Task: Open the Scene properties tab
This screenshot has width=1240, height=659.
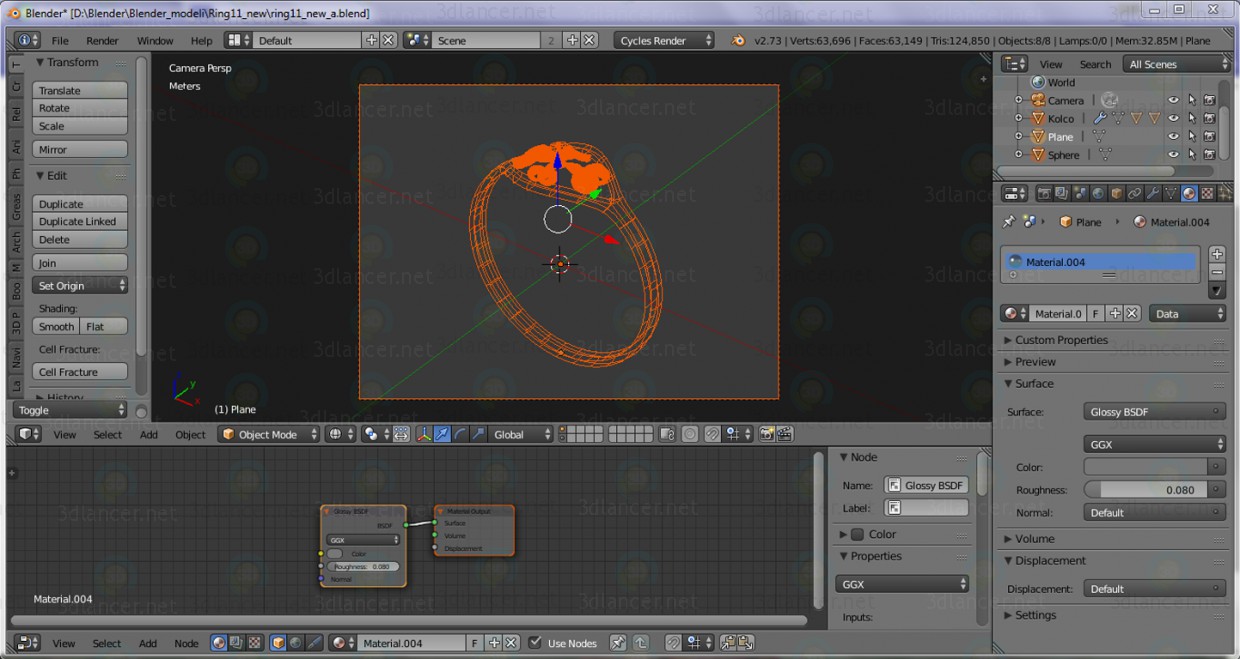Action: [x=1081, y=193]
